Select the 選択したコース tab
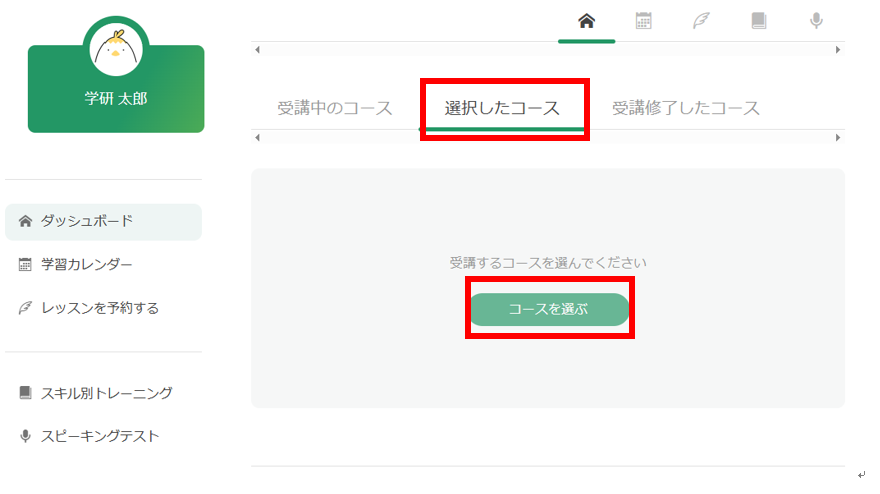Image resolution: width=880 pixels, height=494 pixels. (x=502, y=108)
